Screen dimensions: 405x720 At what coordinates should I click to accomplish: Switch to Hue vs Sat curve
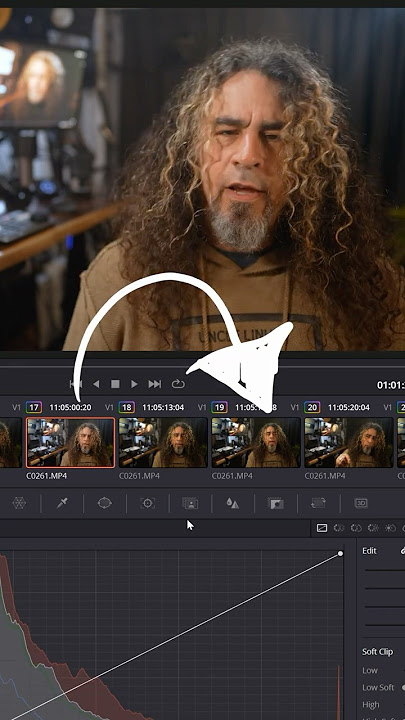pyautogui.click(x=356, y=528)
